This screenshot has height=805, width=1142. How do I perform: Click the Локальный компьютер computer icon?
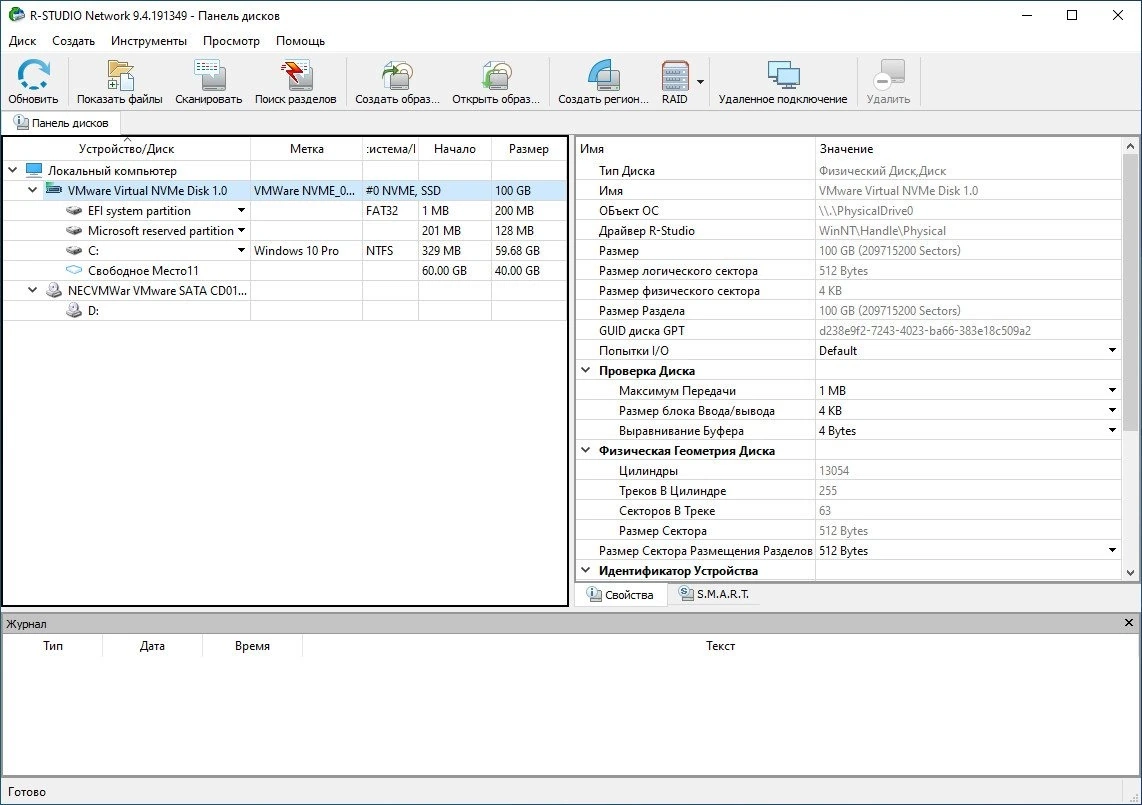tap(34, 170)
